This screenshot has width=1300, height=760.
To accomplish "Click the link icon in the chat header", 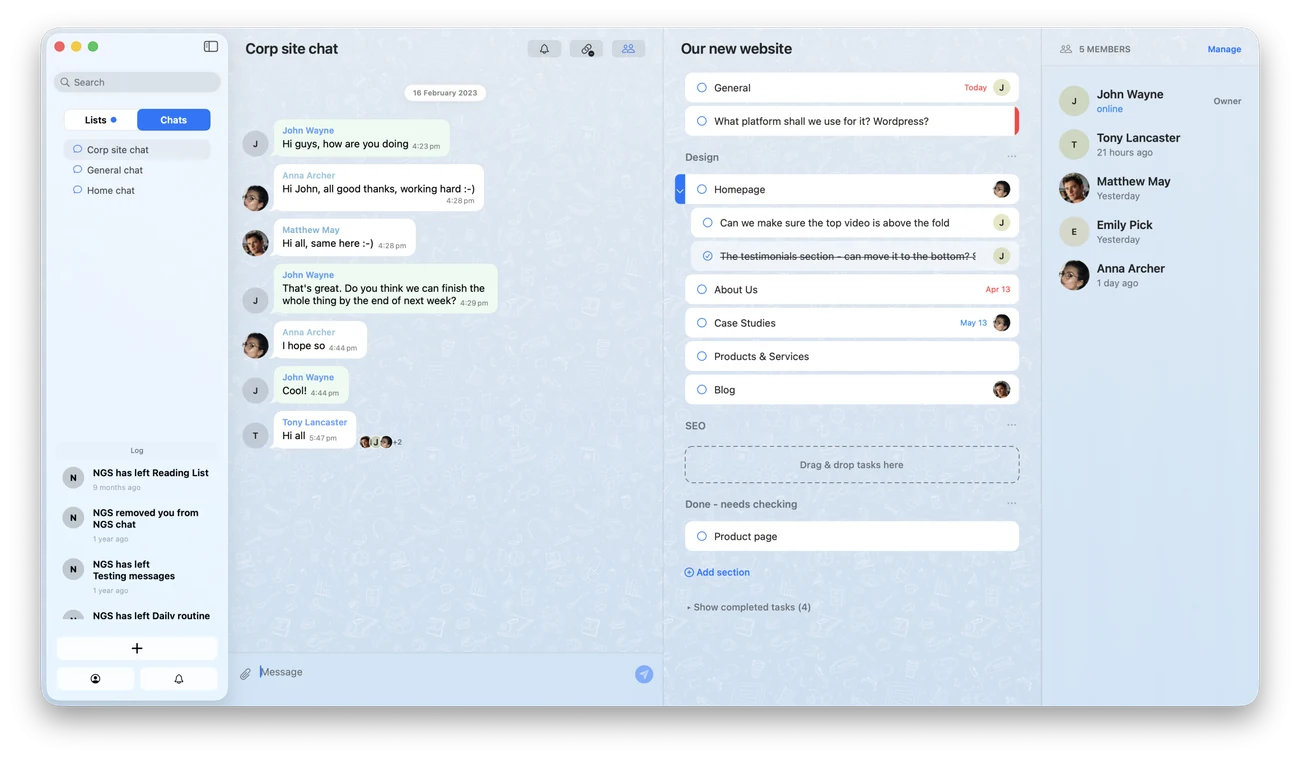I will tap(587, 49).
